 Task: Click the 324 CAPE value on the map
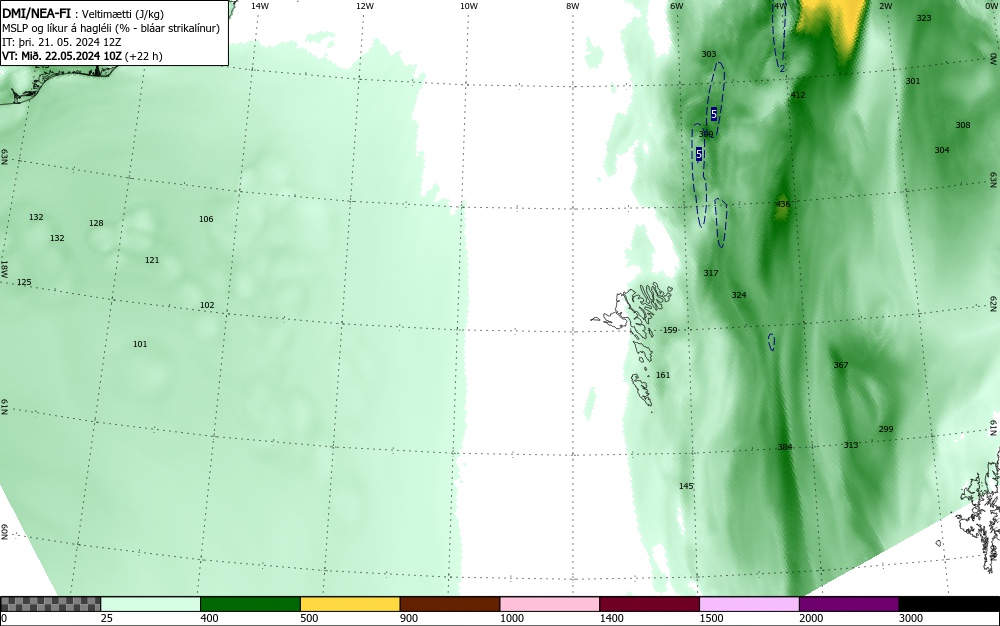pyautogui.click(x=739, y=295)
